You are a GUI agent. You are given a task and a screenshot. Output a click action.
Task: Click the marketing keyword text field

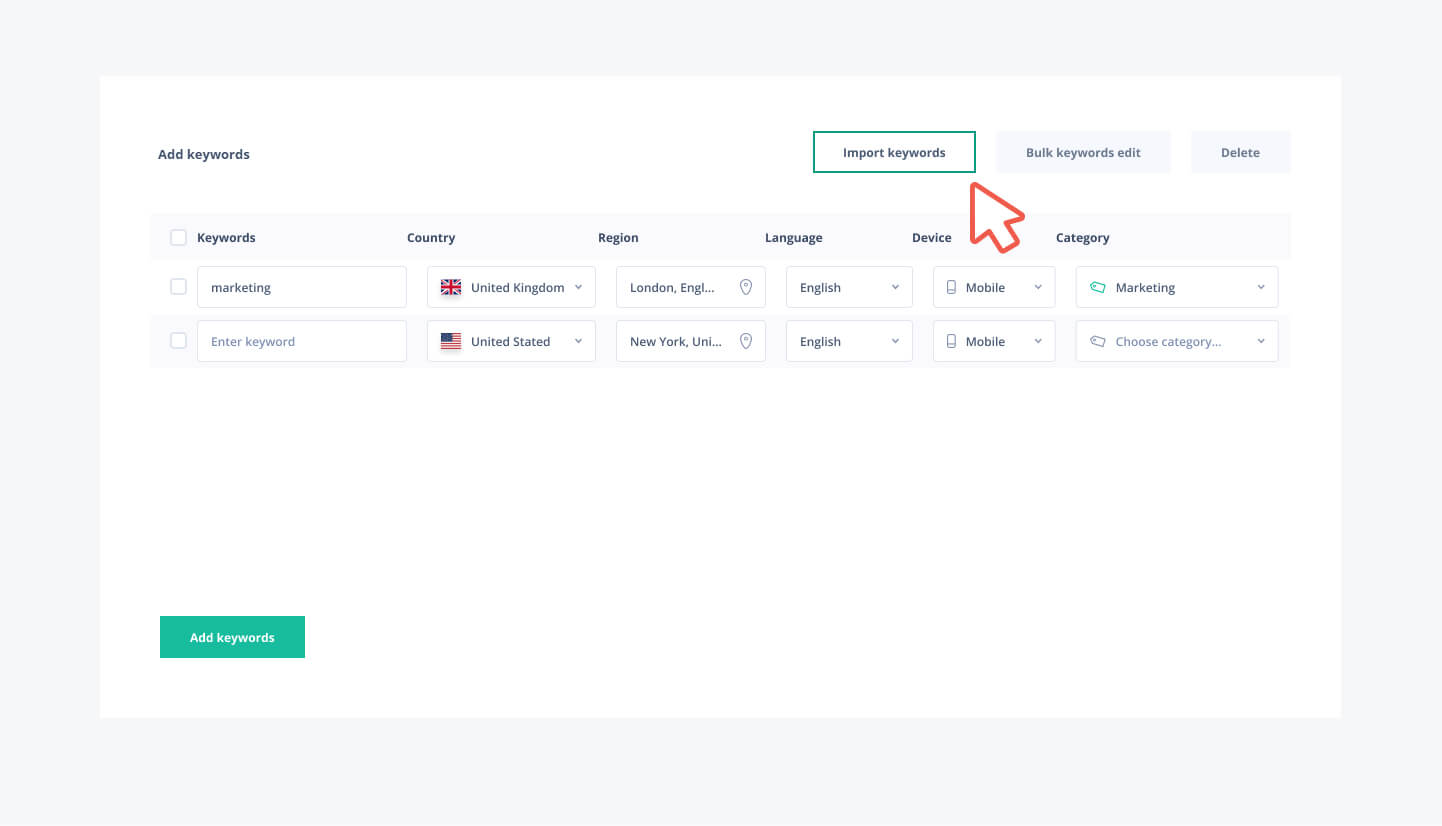(x=302, y=287)
